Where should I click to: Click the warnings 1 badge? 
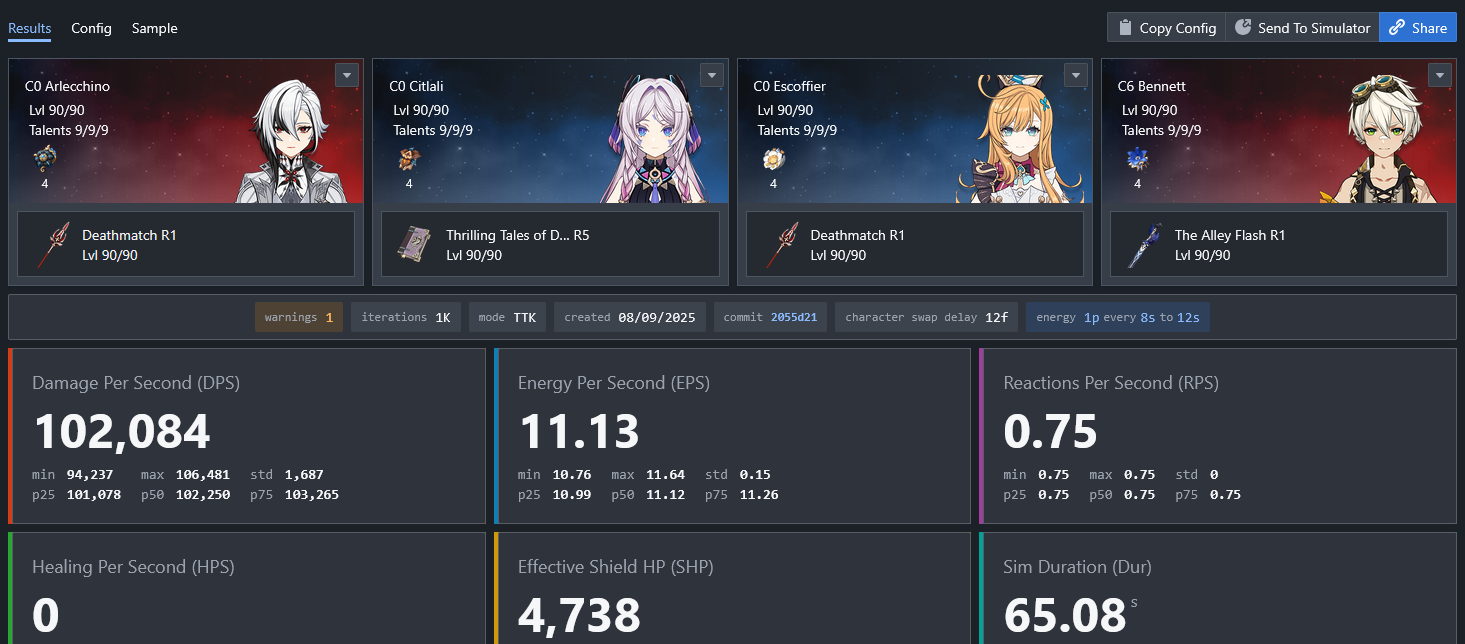click(x=299, y=317)
